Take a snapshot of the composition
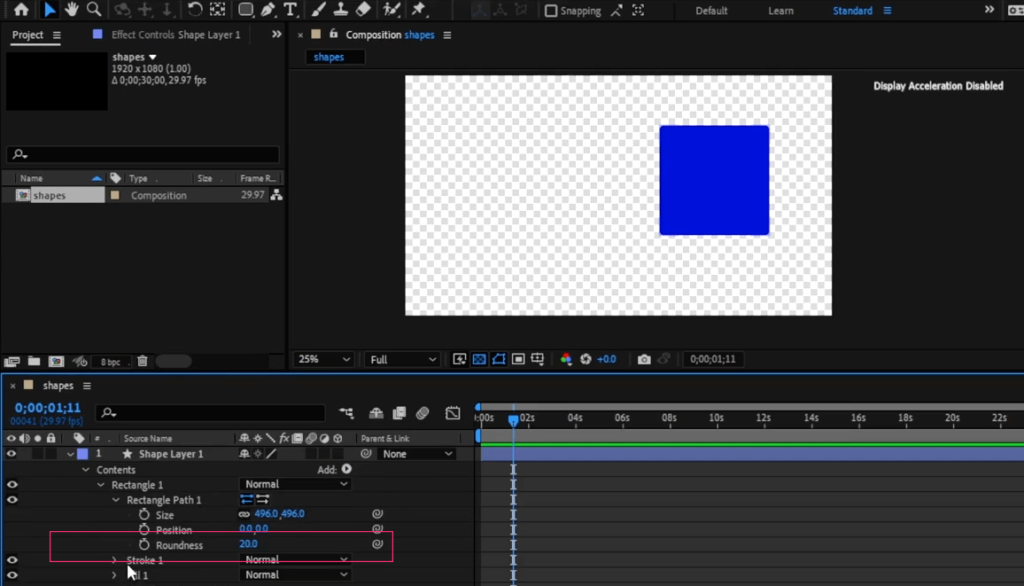The width and height of the screenshot is (1024, 586). pyautogui.click(x=644, y=359)
